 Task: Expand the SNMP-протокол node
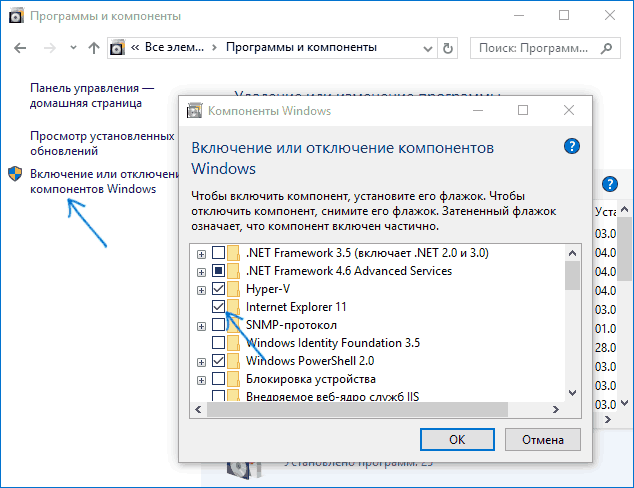pos(201,326)
